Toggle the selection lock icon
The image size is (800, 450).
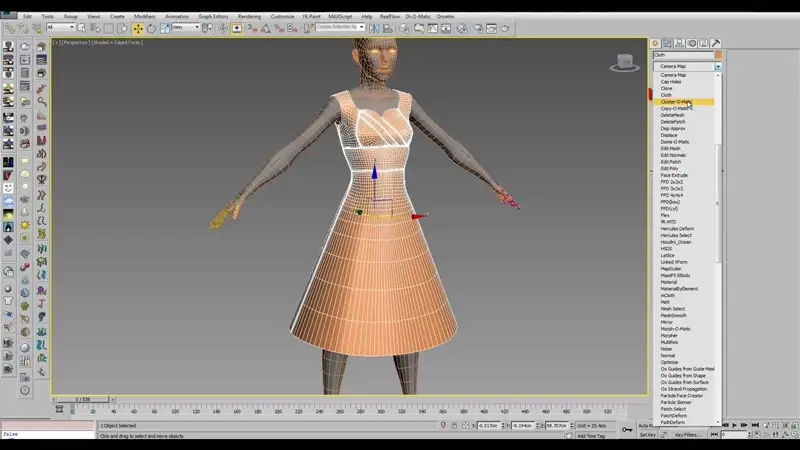pos(454,425)
